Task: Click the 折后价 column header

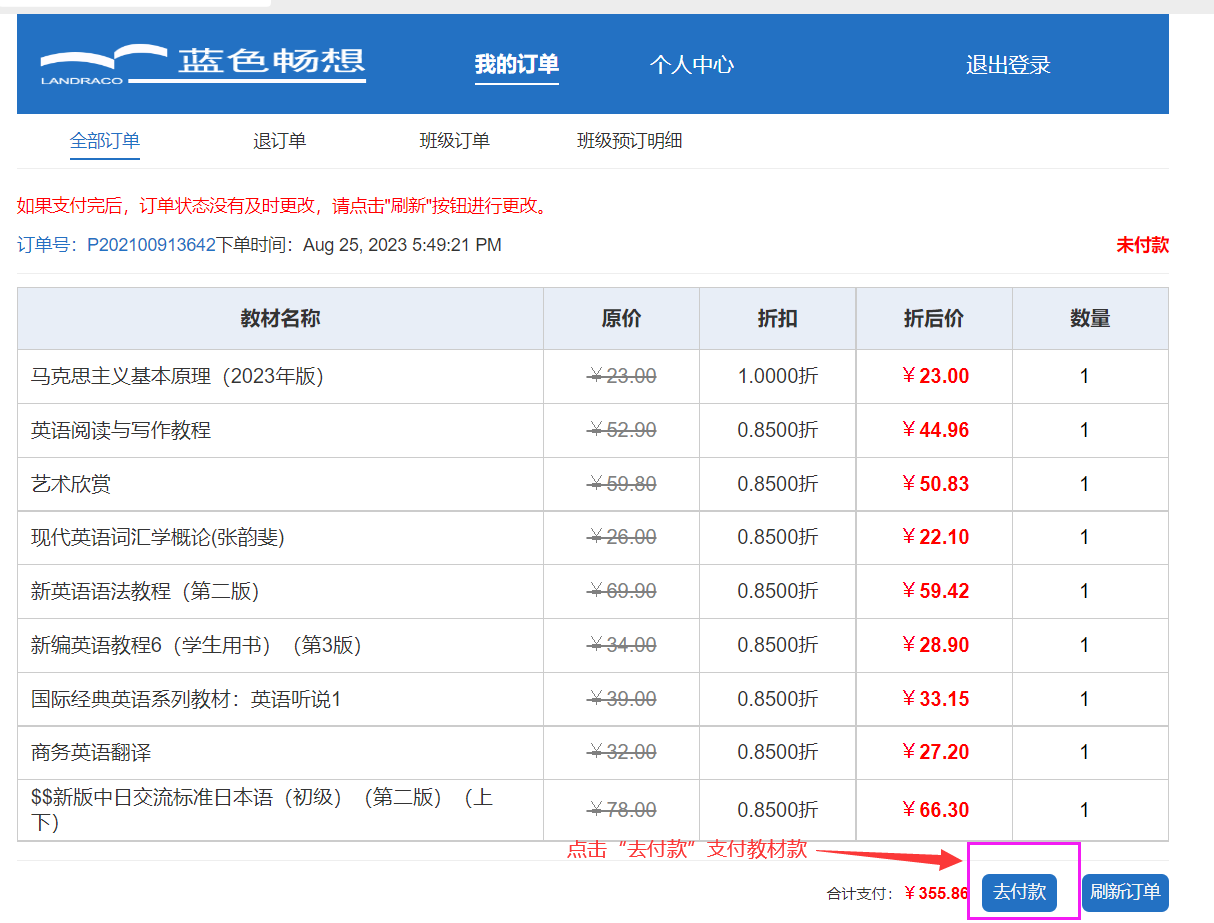Action: click(933, 319)
